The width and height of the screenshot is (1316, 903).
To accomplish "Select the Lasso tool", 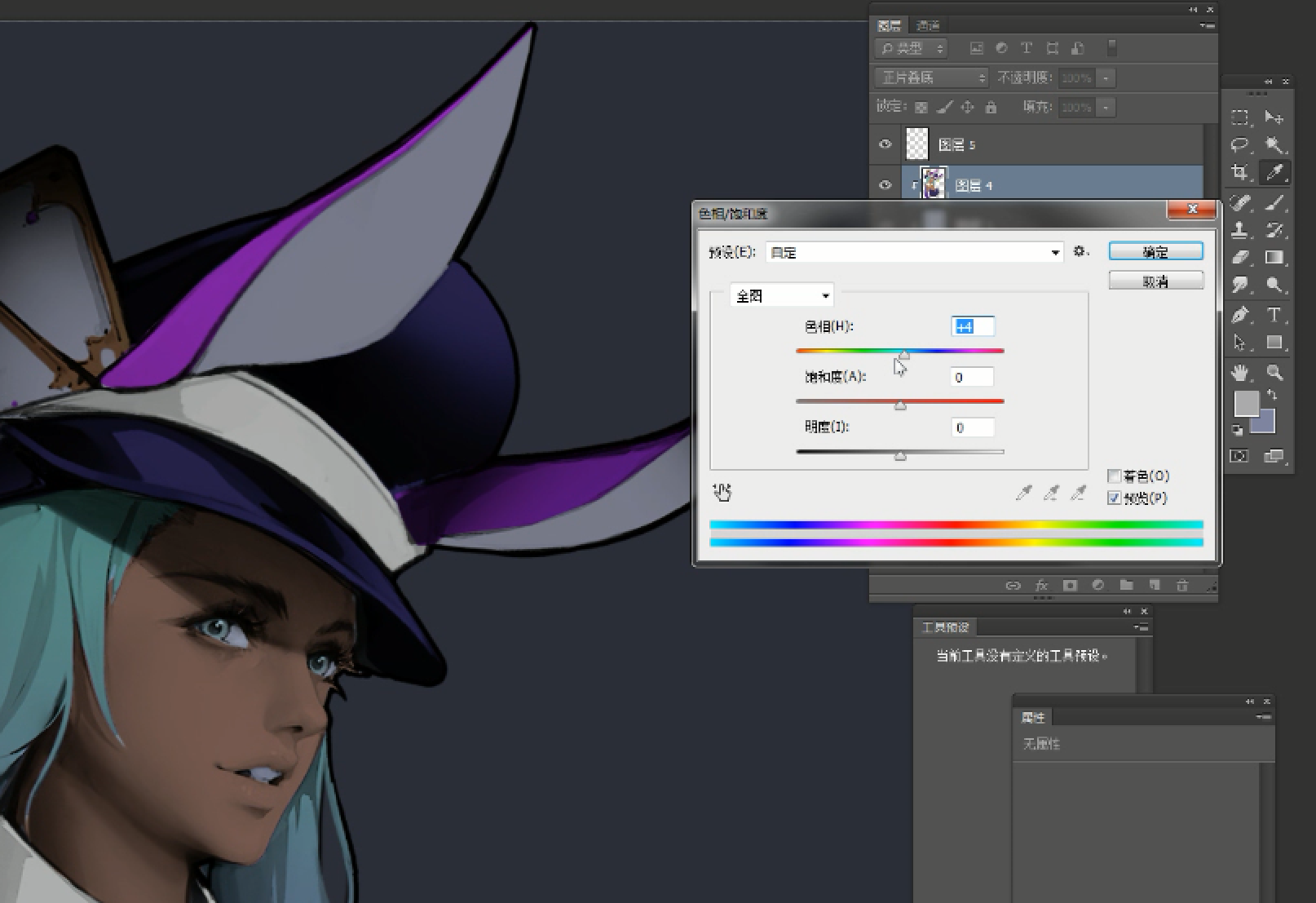I will tap(1240, 144).
